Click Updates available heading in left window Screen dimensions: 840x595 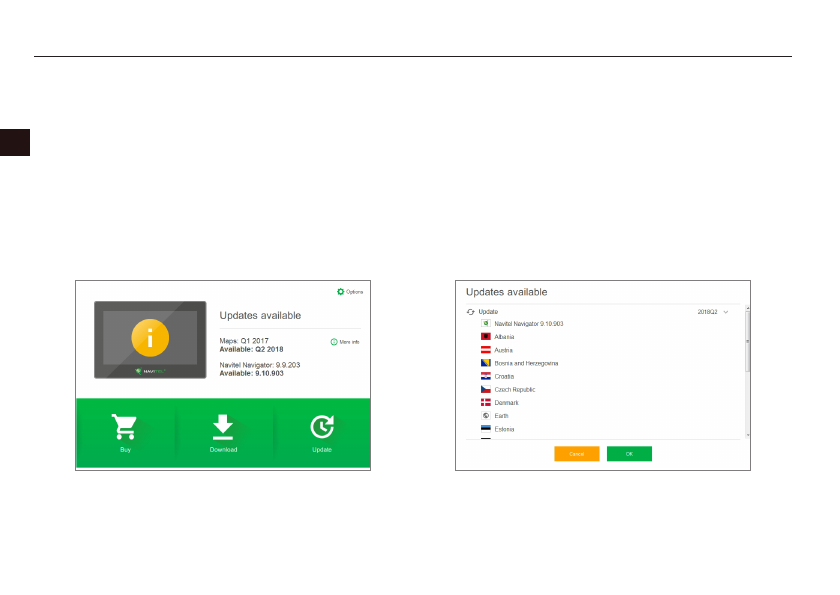point(260,315)
